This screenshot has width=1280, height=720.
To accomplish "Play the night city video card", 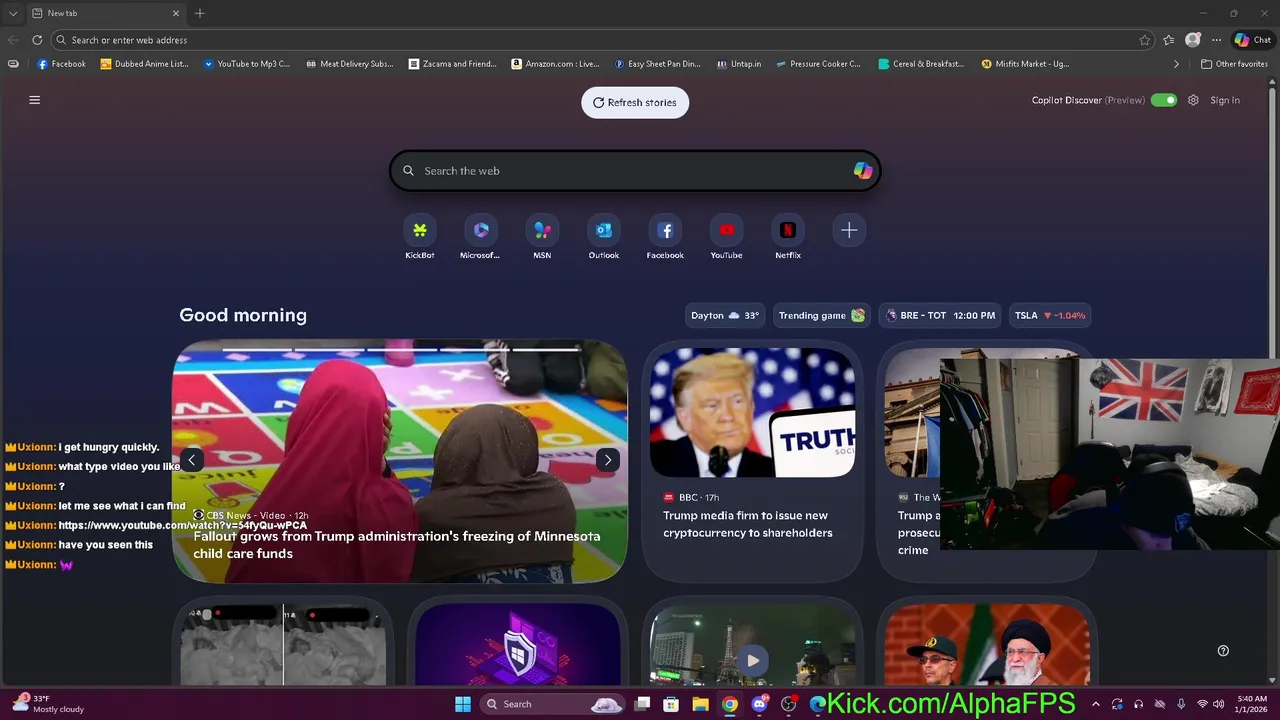I will (752, 660).
